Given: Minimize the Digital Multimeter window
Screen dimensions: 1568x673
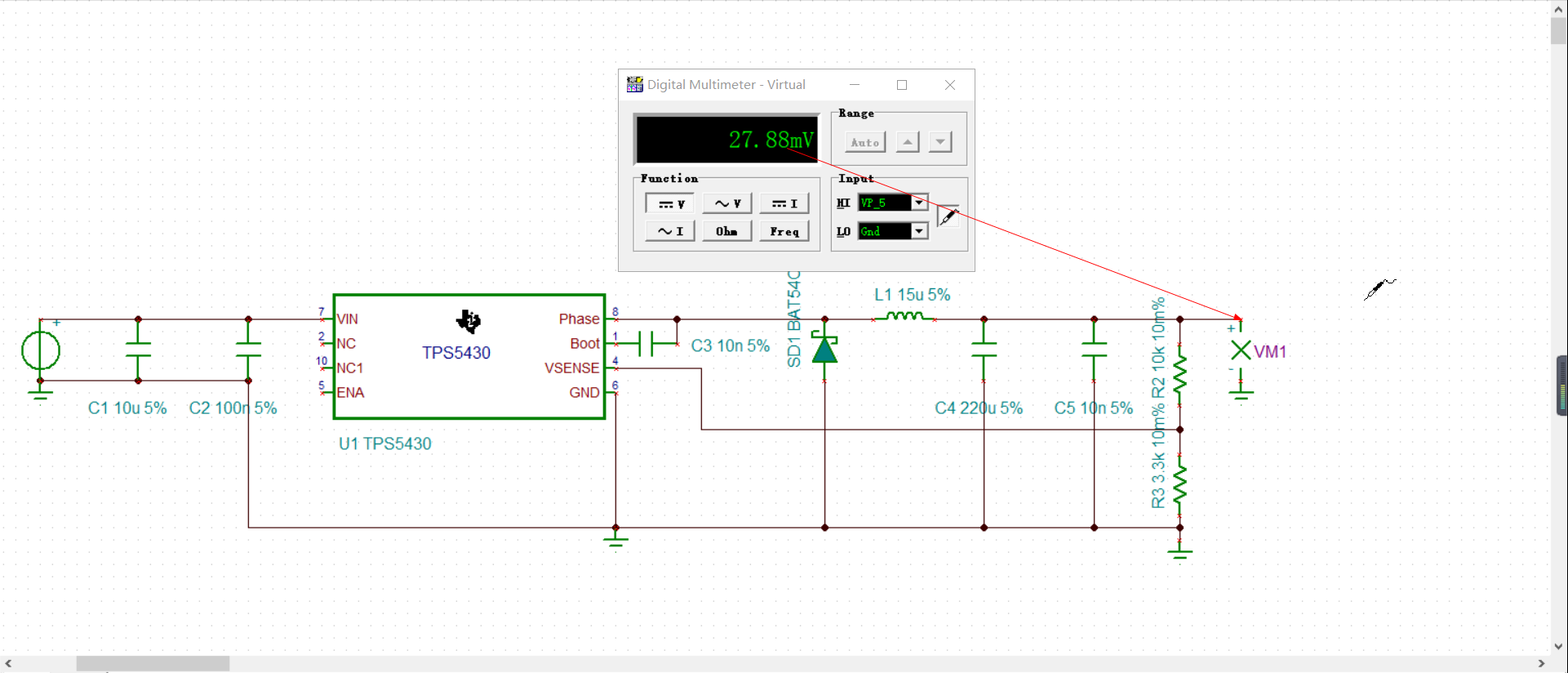Looking at the screenshot, I should (x=855, y=85).
